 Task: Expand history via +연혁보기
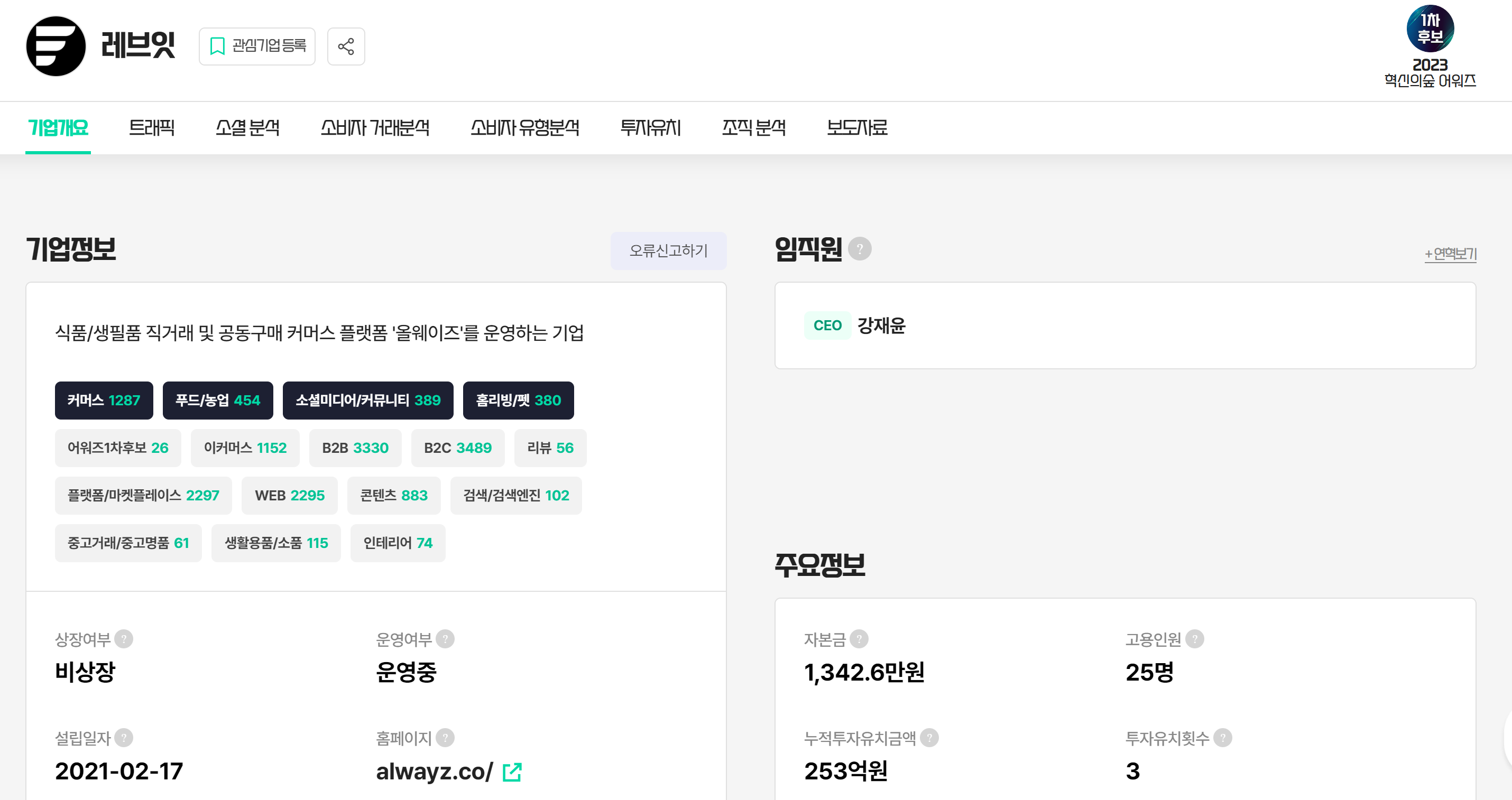pyautogui.click(x=1450, y=254)
